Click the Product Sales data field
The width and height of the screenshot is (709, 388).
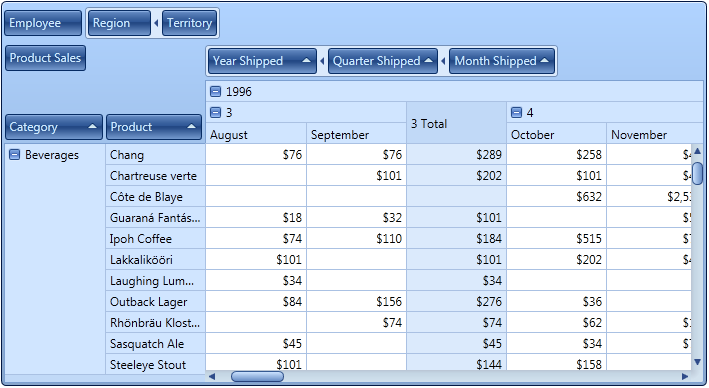[45, 58]
